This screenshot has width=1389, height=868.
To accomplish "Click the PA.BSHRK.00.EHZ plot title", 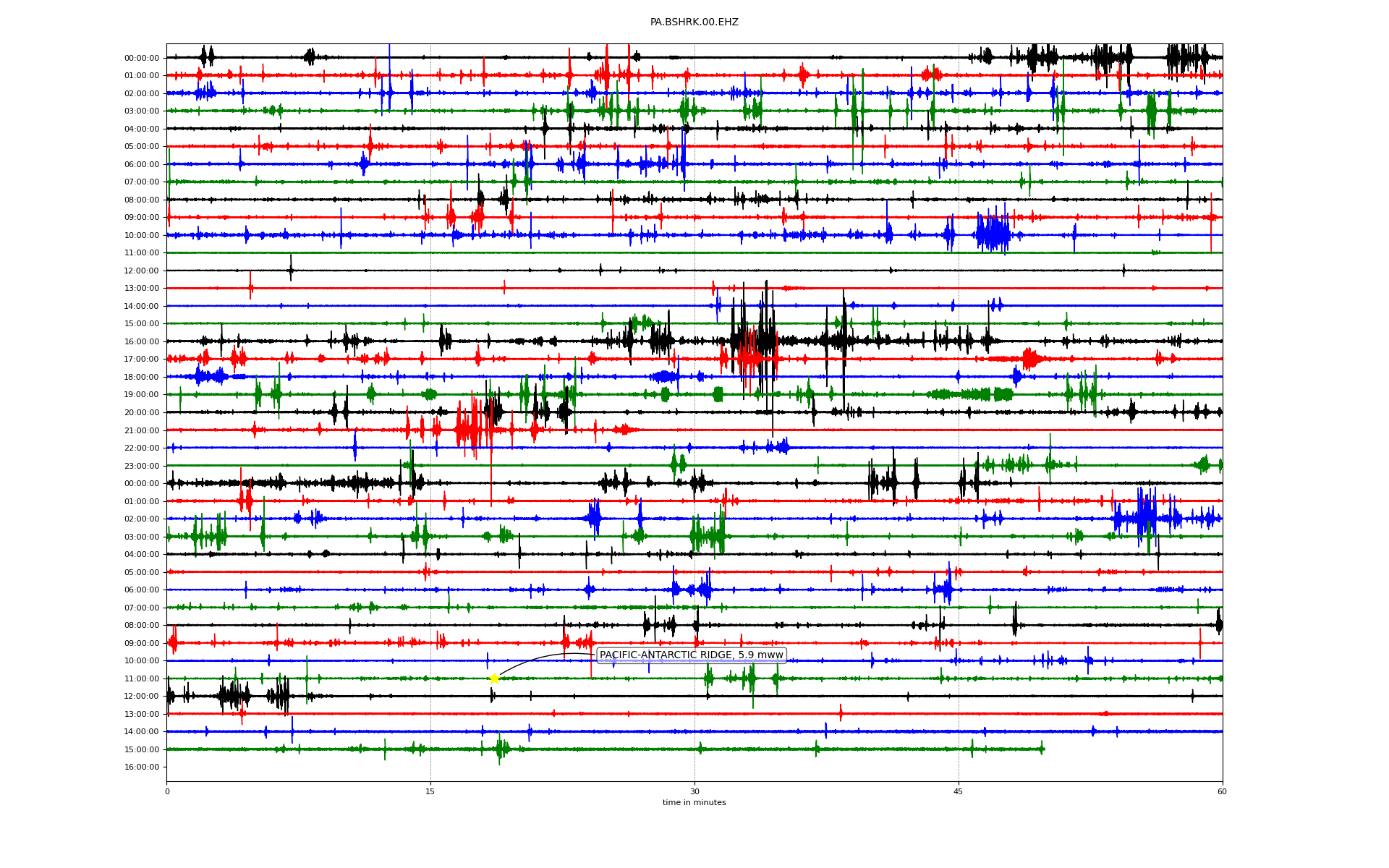I will pyautogui.click(x=694, y=22).
